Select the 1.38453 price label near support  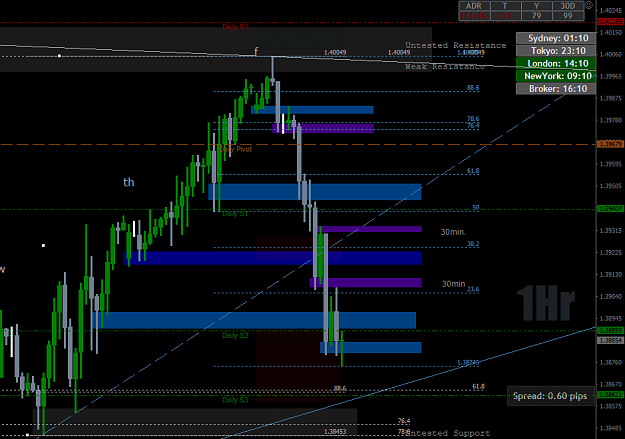[335, 431]
